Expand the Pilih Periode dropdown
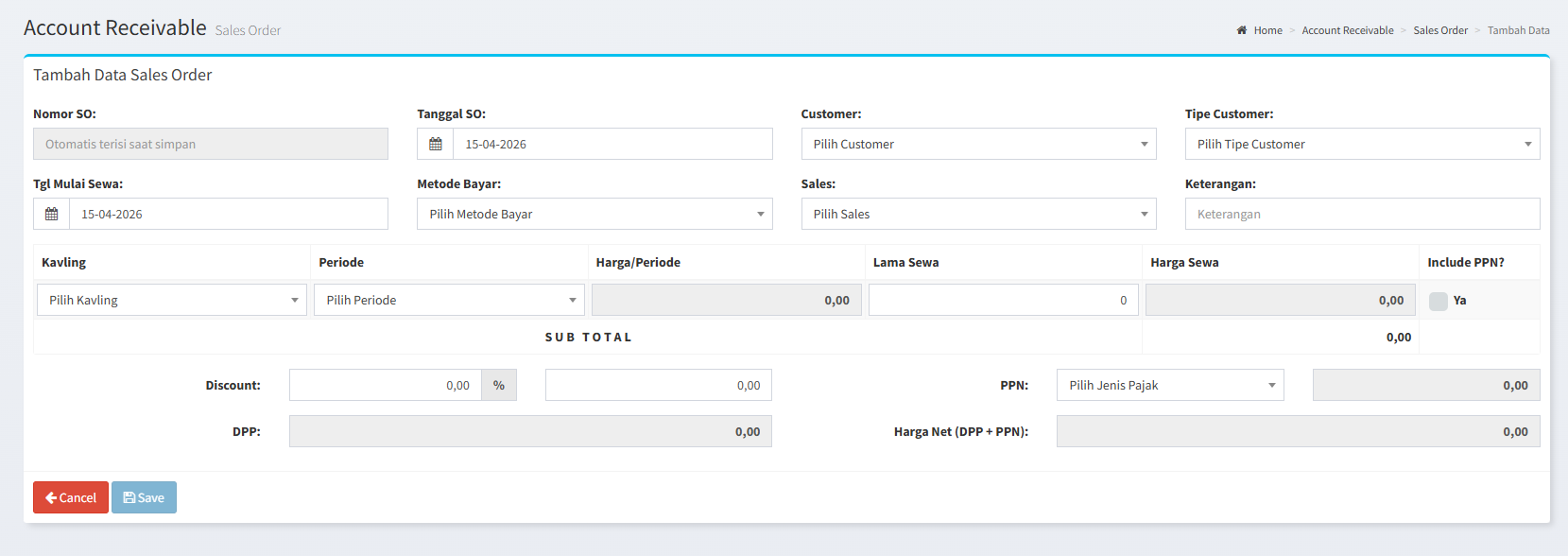This screenshot has width=1568, height=556. pos(449,300)
